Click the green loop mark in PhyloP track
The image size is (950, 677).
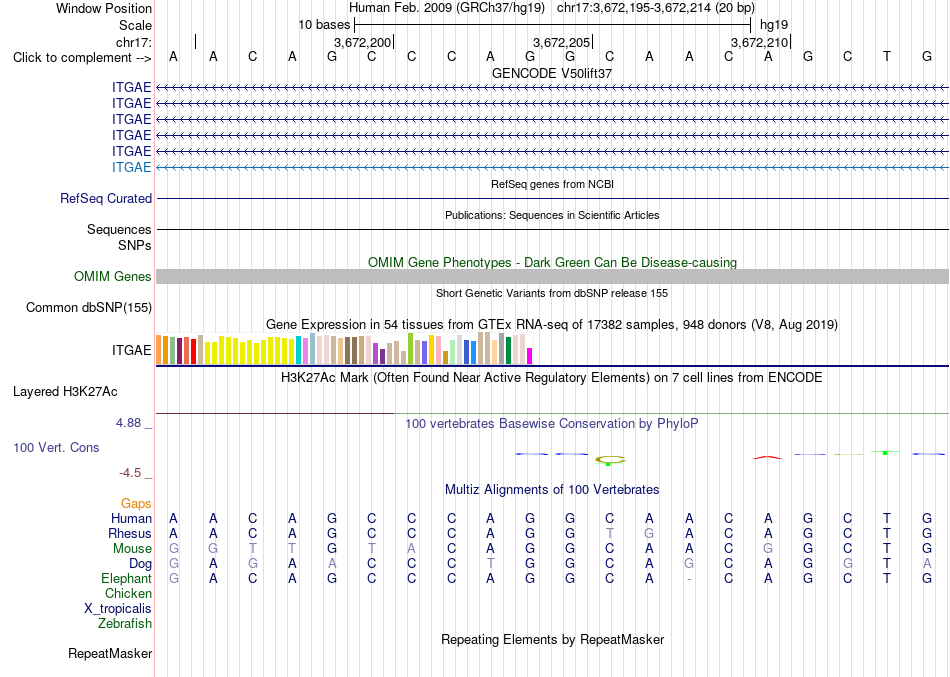[610, 460]
